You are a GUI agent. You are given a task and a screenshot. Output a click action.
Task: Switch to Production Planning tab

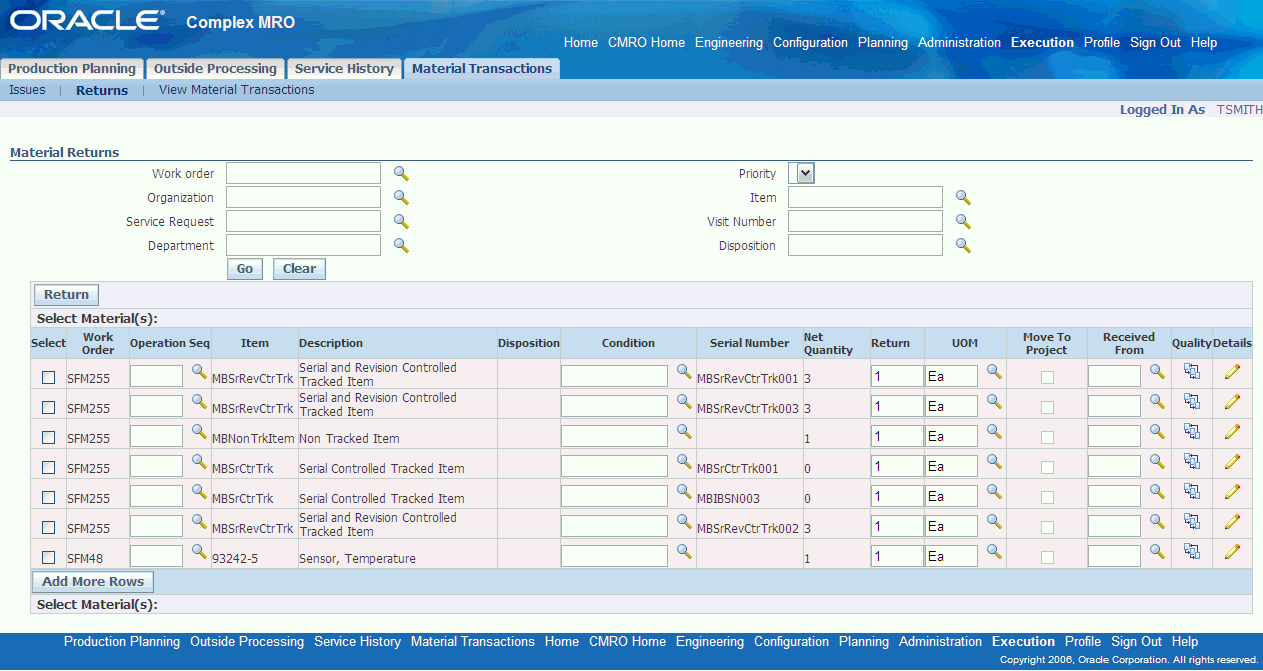click(72, 69)
